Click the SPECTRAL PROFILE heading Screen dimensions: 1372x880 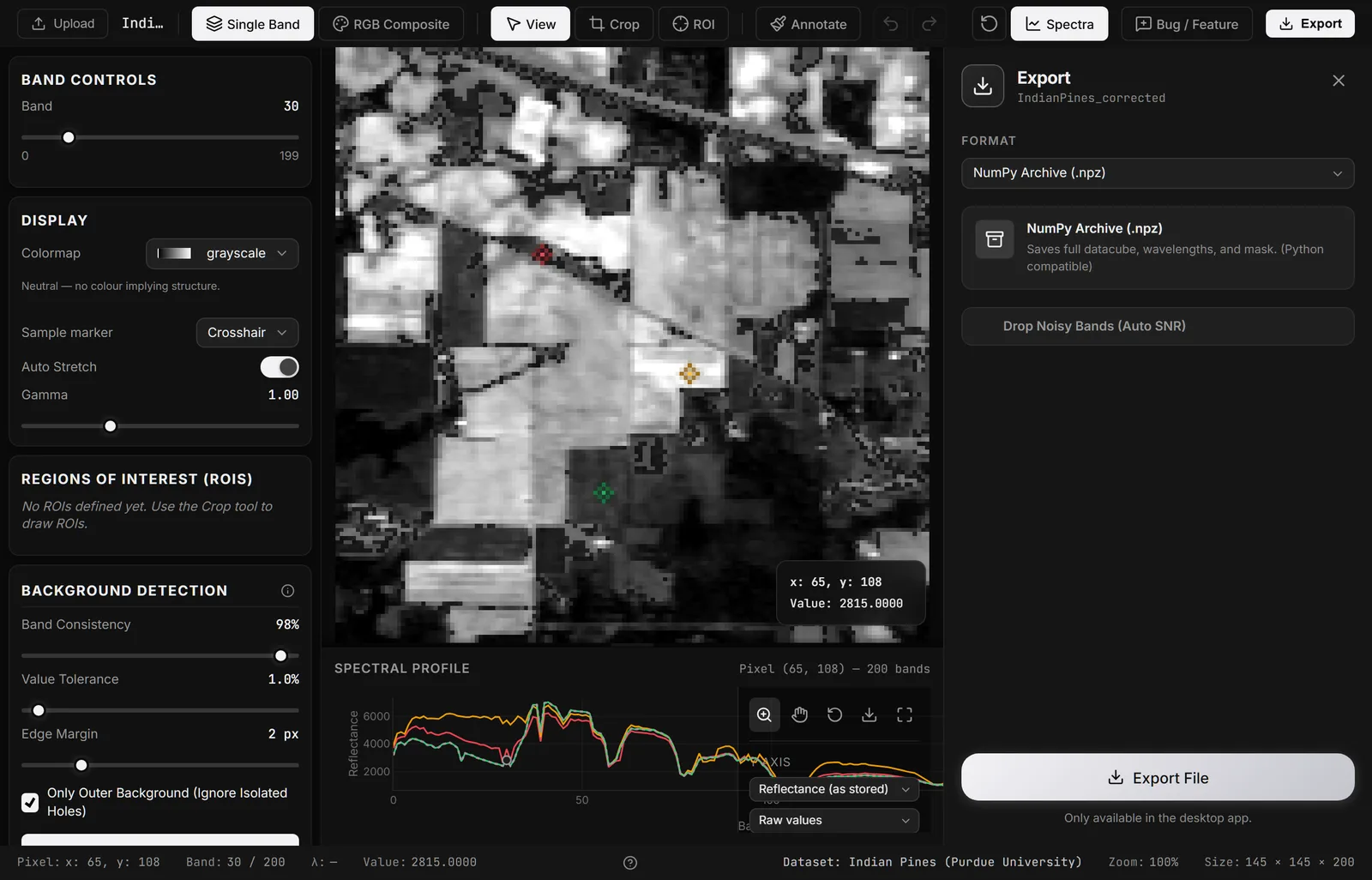pos(402,668)
